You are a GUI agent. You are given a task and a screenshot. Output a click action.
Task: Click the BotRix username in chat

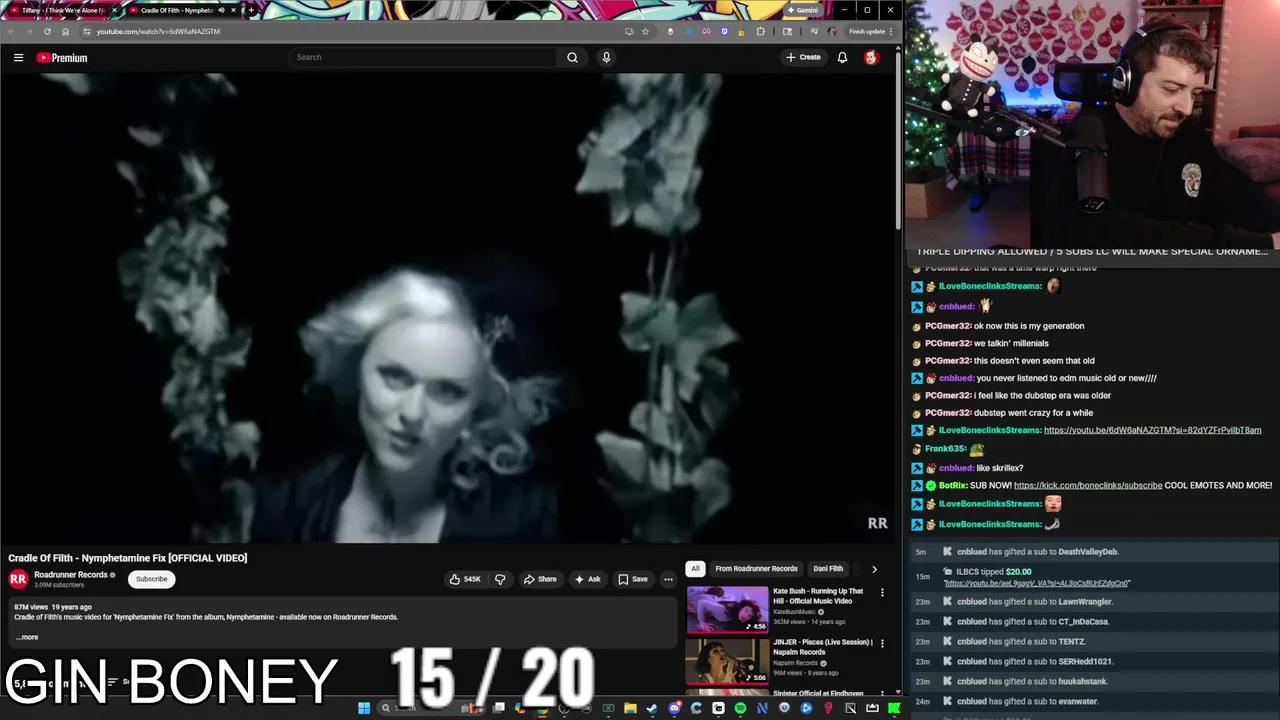point(953,485)
